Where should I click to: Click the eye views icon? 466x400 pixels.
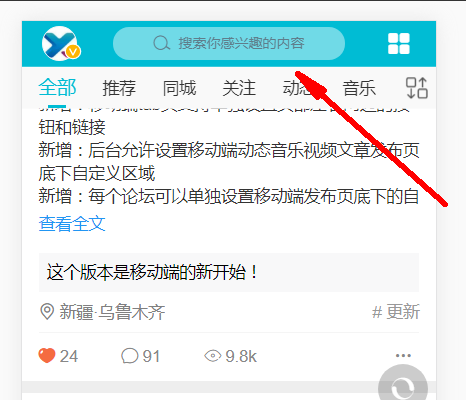[212, 356]
